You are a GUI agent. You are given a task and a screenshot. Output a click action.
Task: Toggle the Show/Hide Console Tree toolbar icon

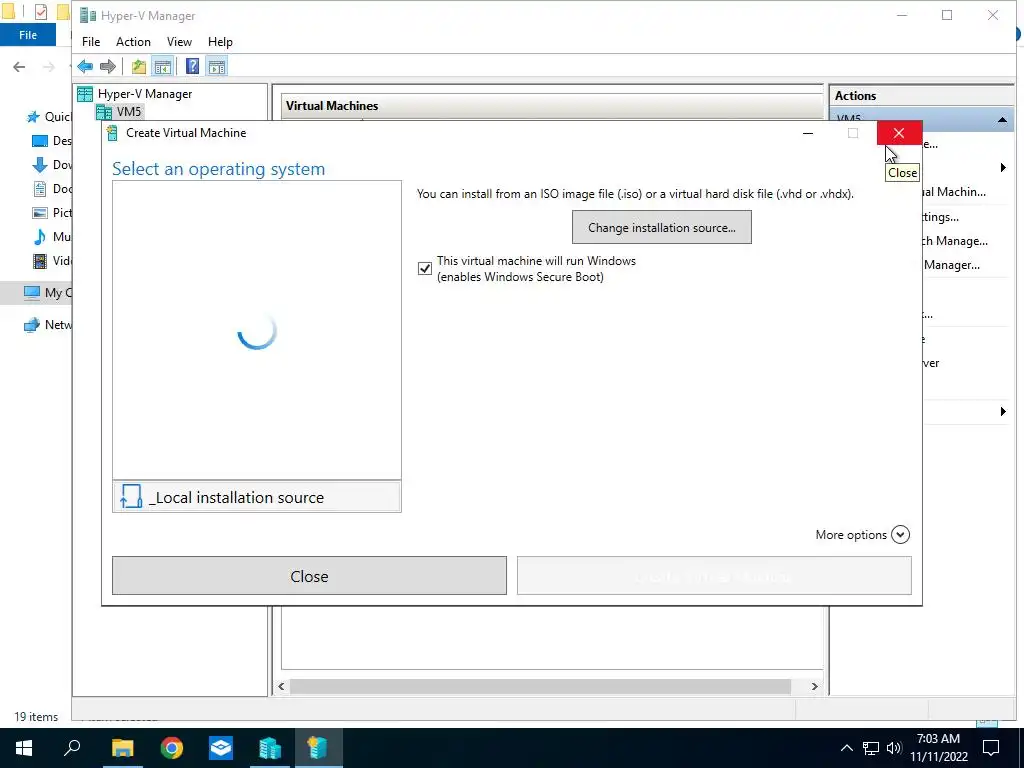(163, 66)
